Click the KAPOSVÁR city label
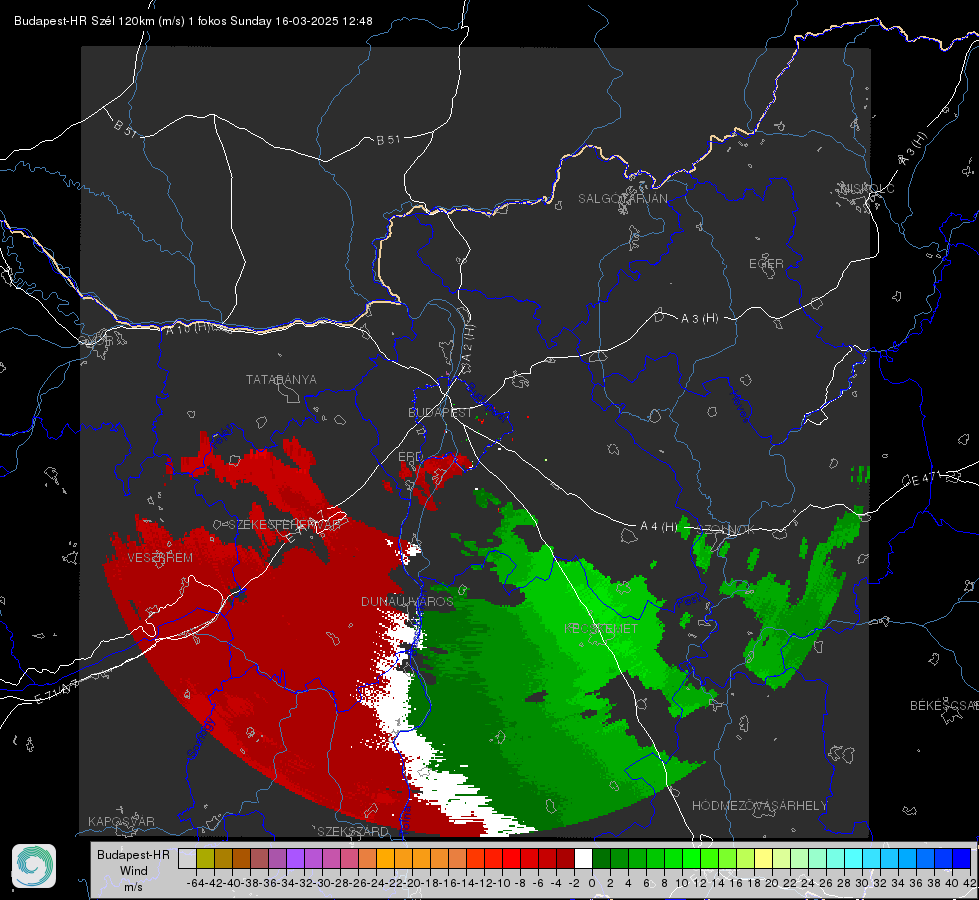979x900 pixels. point(121,821)
